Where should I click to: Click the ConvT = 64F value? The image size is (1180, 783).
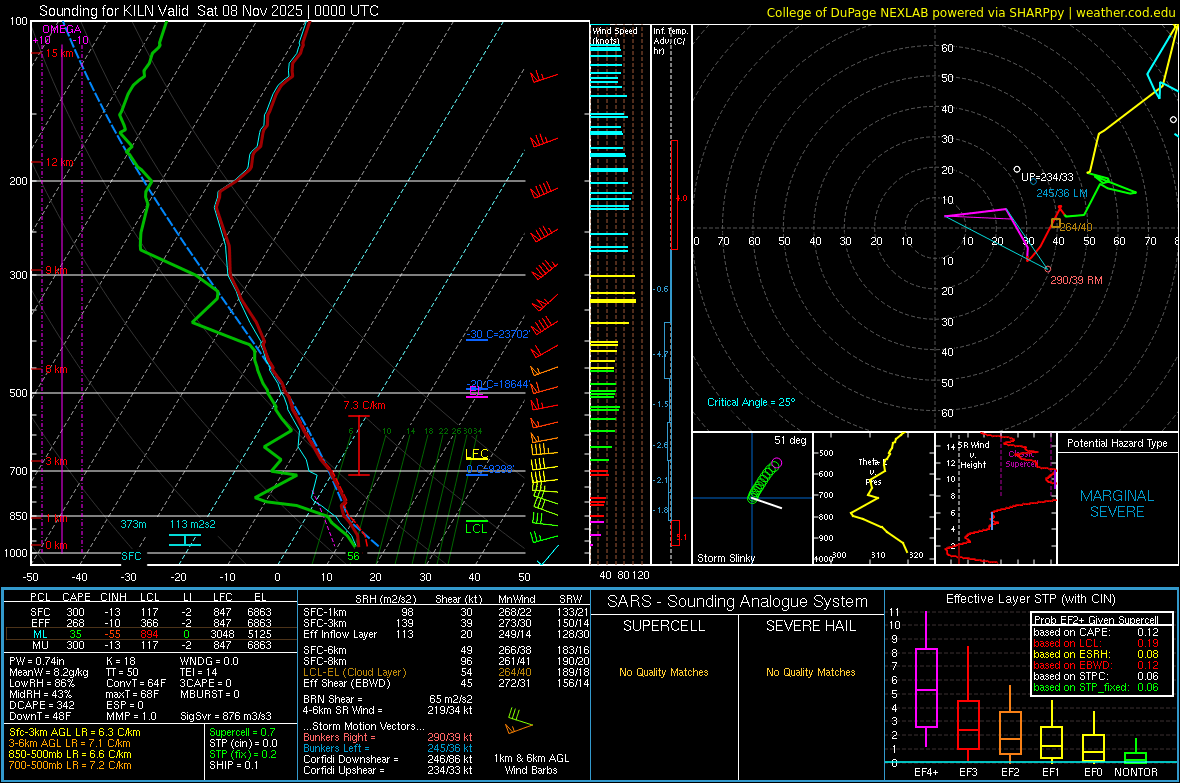[135, 683]
